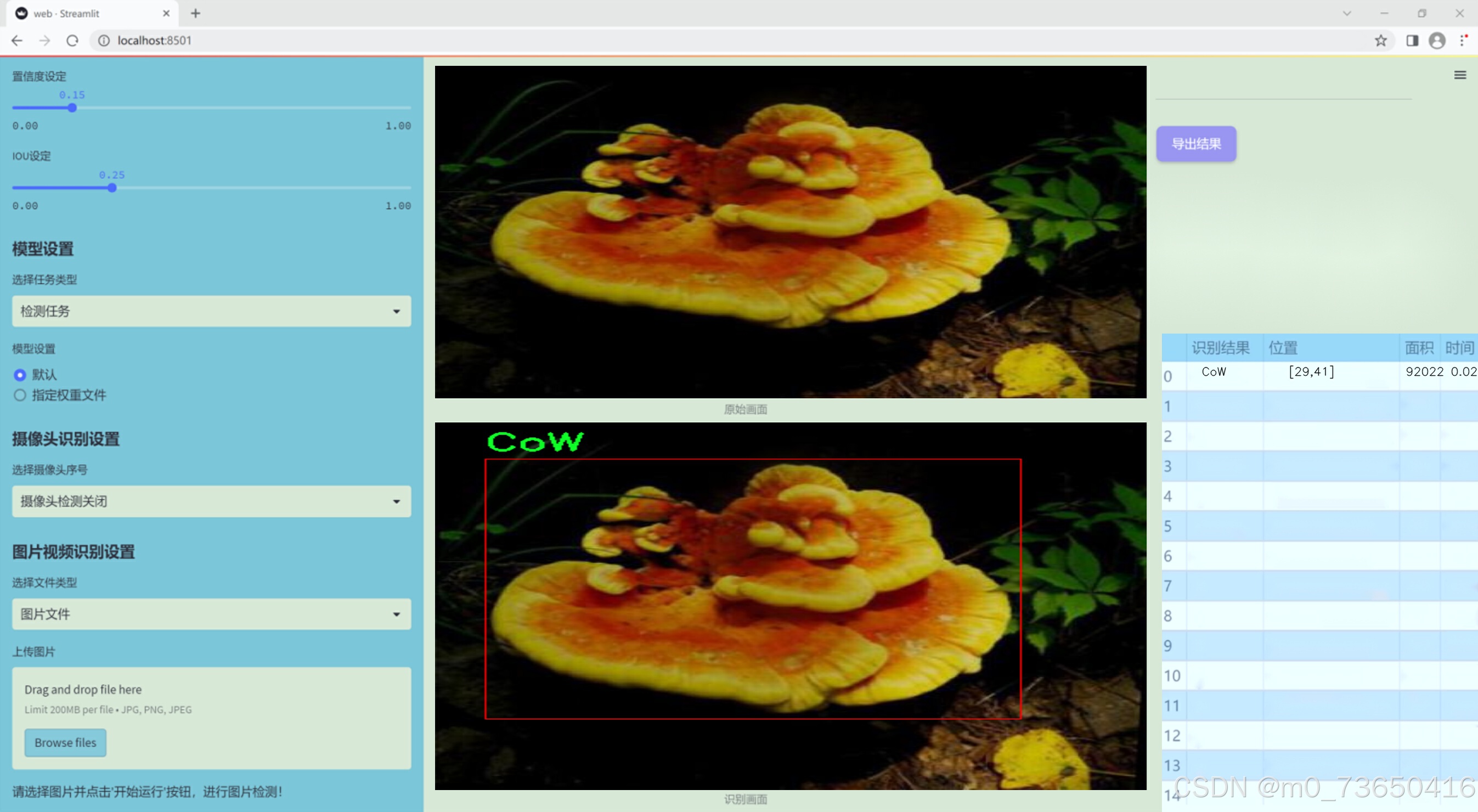Expand the 图片文件 file type dropdown
The width and height of the screenshot is (1478, 812).
coord(211,614)
